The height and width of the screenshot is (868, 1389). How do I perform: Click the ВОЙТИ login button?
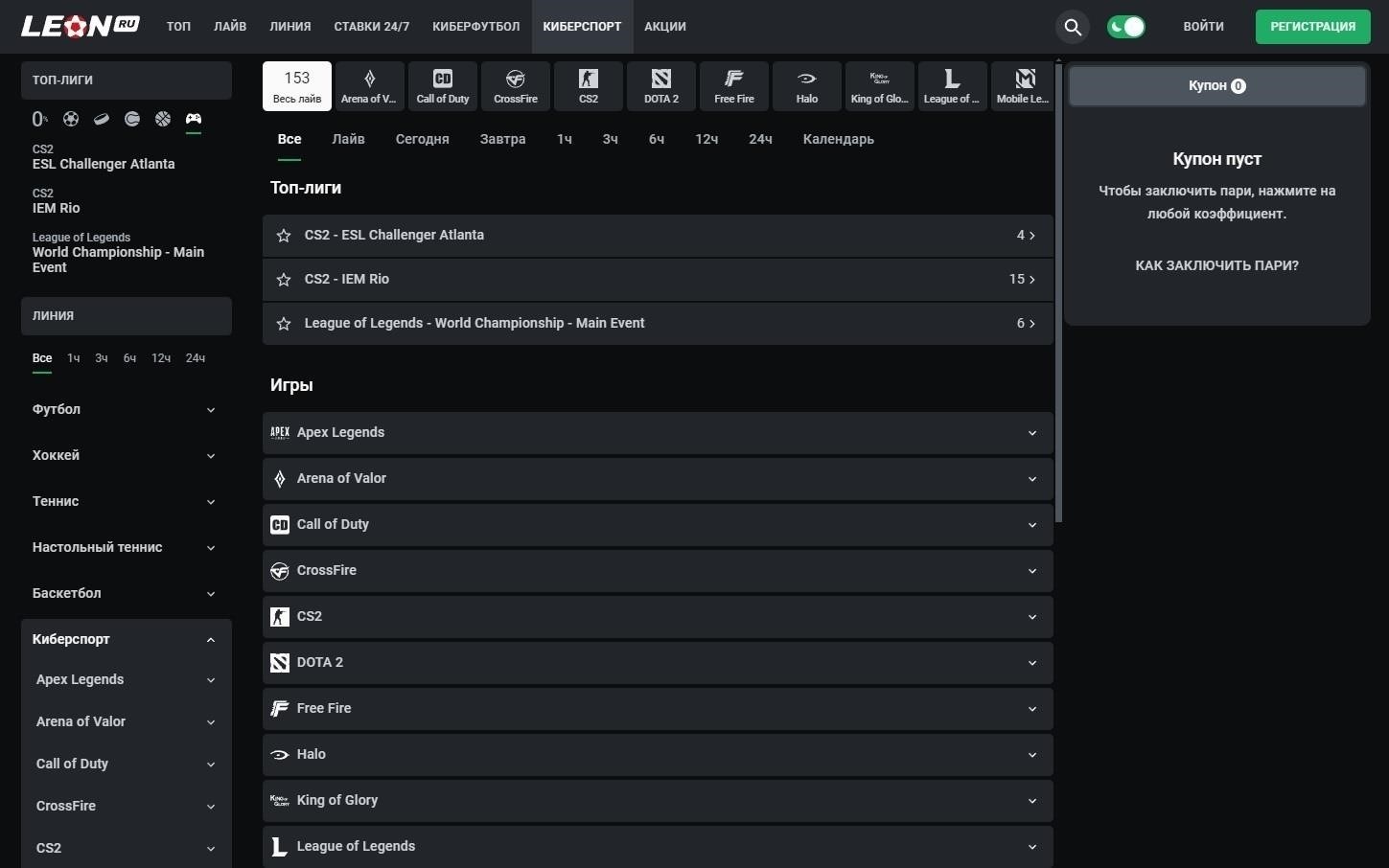tap(1204, 27)
